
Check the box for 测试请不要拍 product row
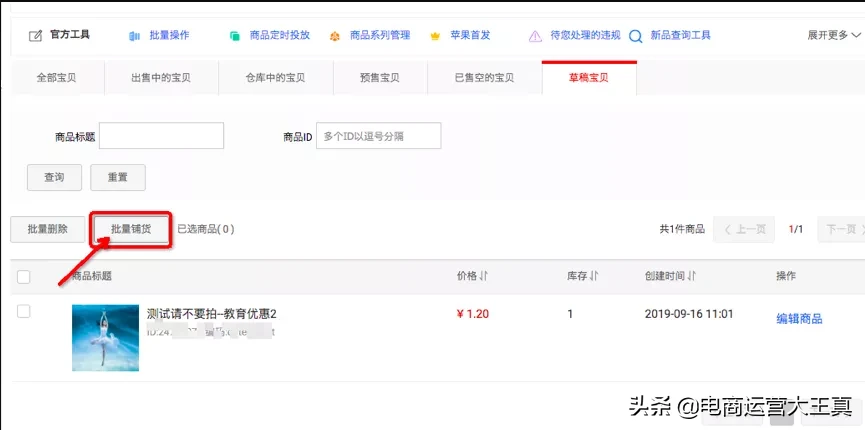coord(24,312)
